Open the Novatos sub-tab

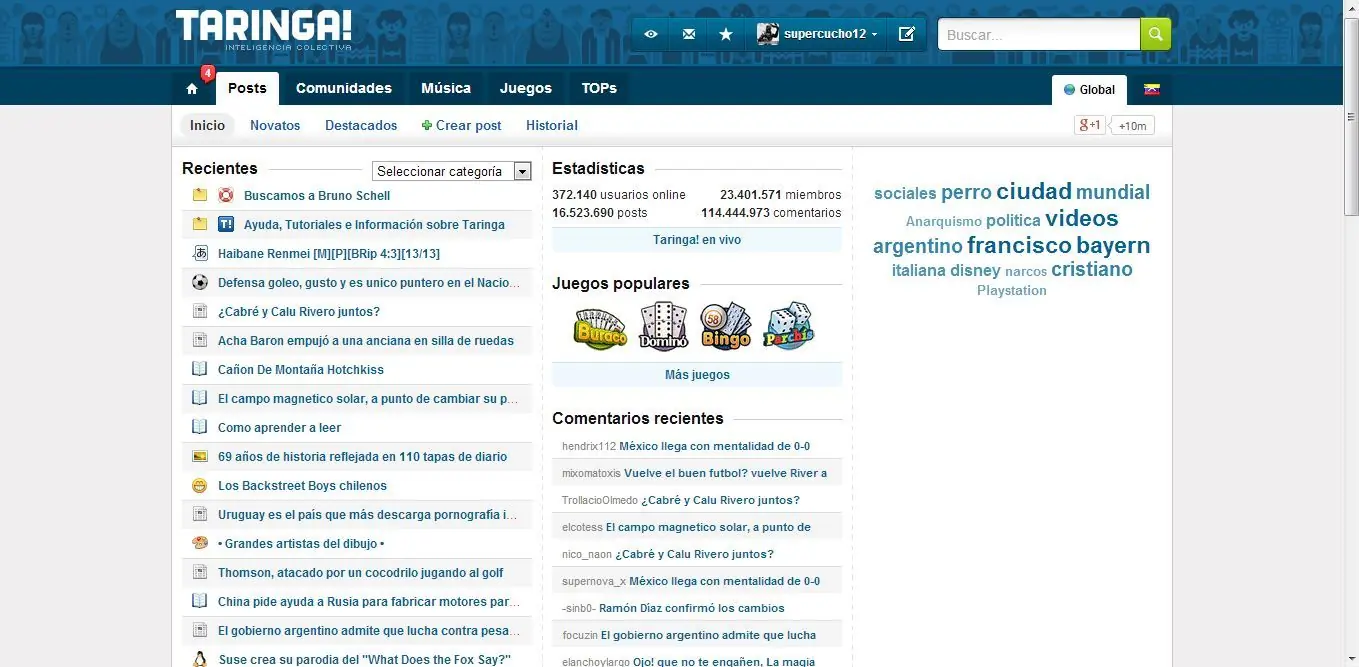tap(275, 125)
